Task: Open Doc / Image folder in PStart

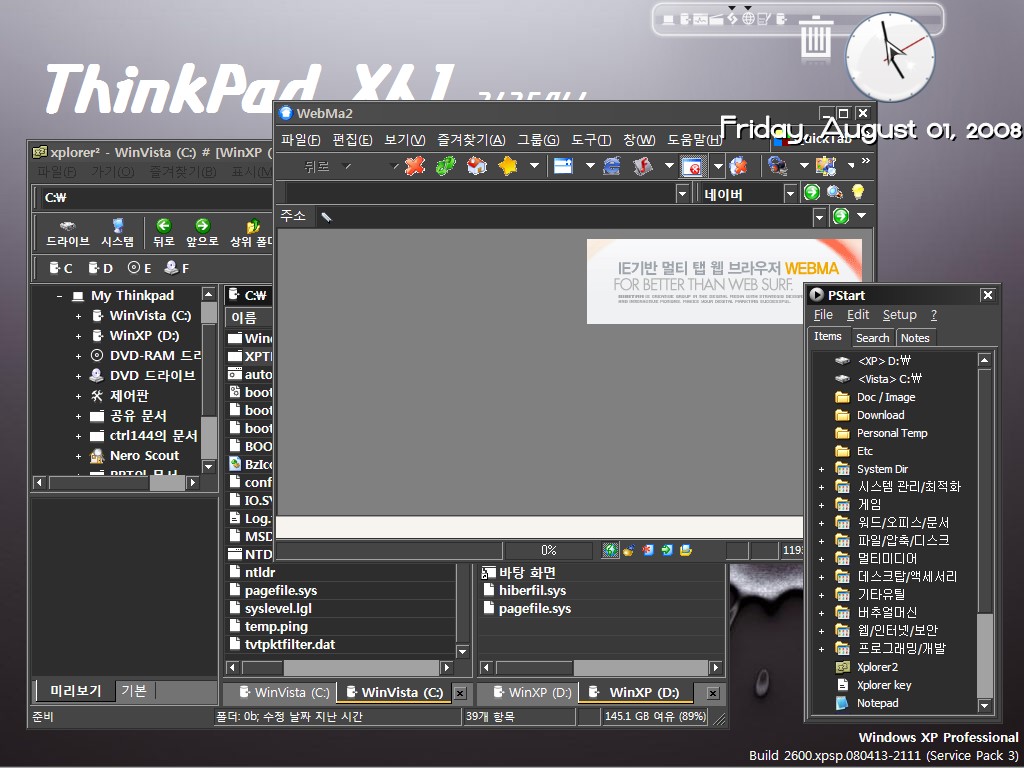Action: point(876,397)
